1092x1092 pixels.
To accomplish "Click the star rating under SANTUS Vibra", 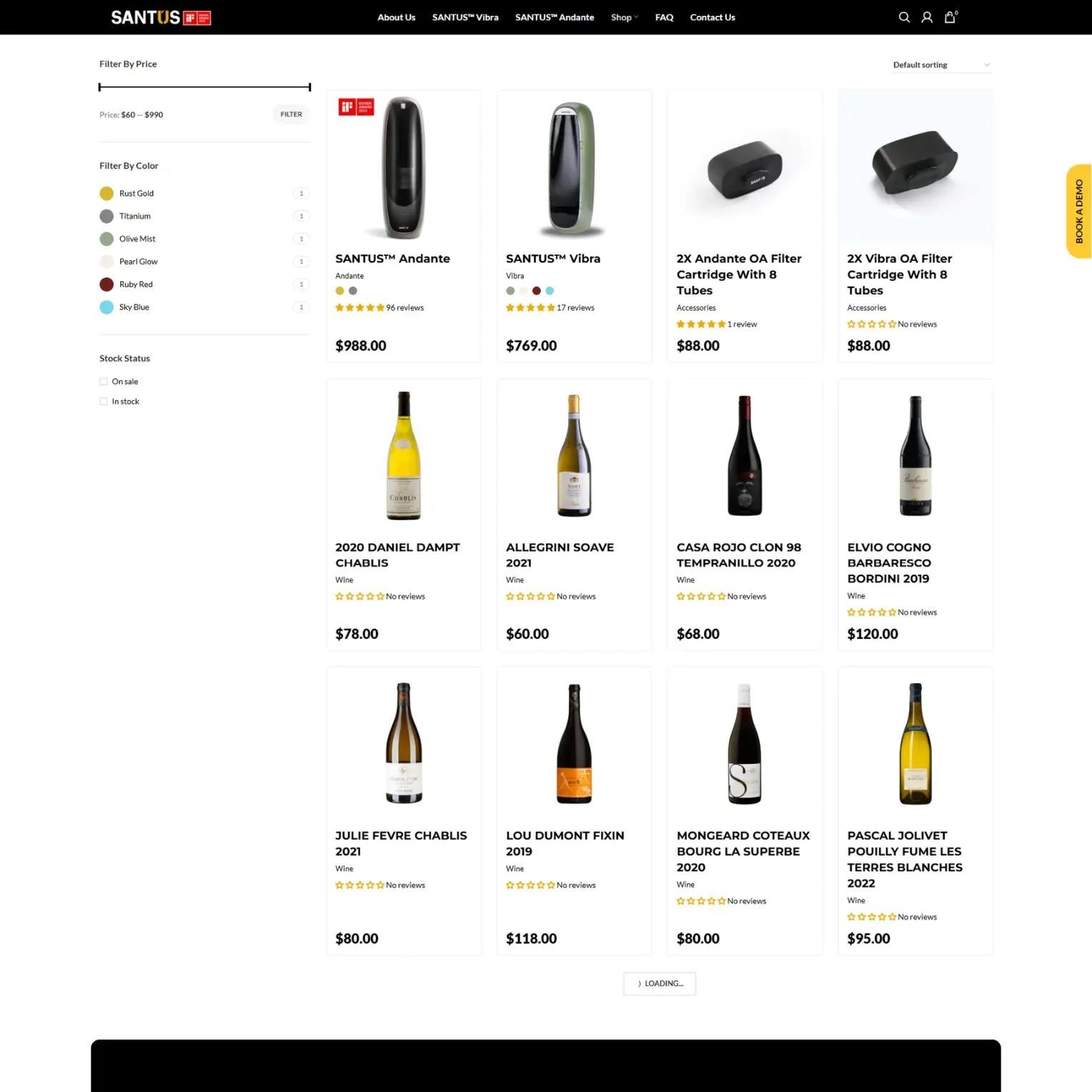I will [530, 308].
